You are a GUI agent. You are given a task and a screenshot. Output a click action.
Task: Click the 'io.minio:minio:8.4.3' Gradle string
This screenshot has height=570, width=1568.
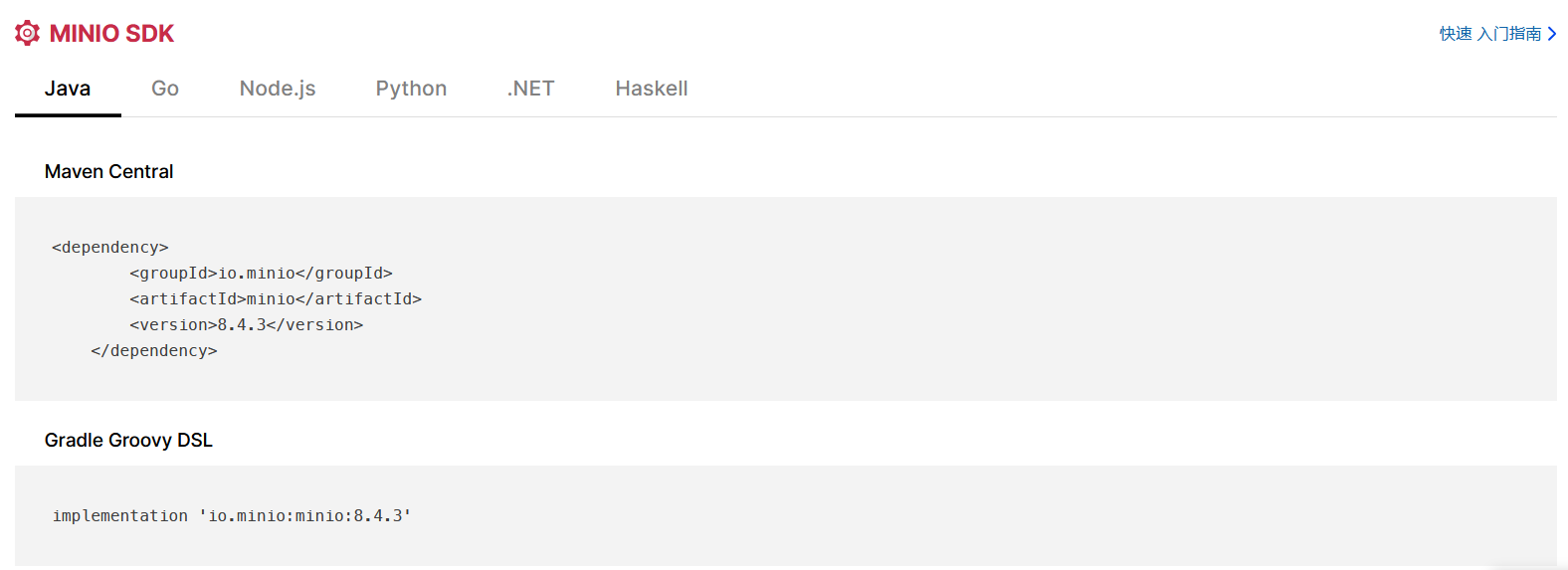[305, 515]
